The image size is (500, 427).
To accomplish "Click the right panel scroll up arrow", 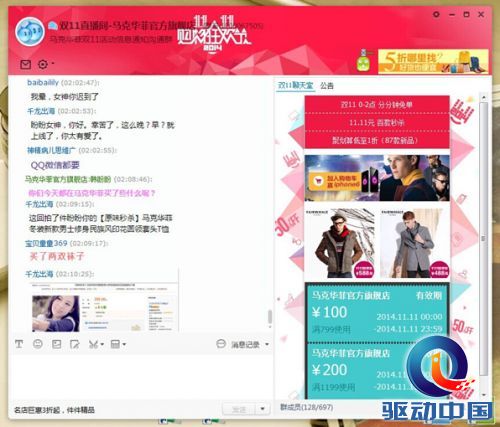I will point(484,97).
